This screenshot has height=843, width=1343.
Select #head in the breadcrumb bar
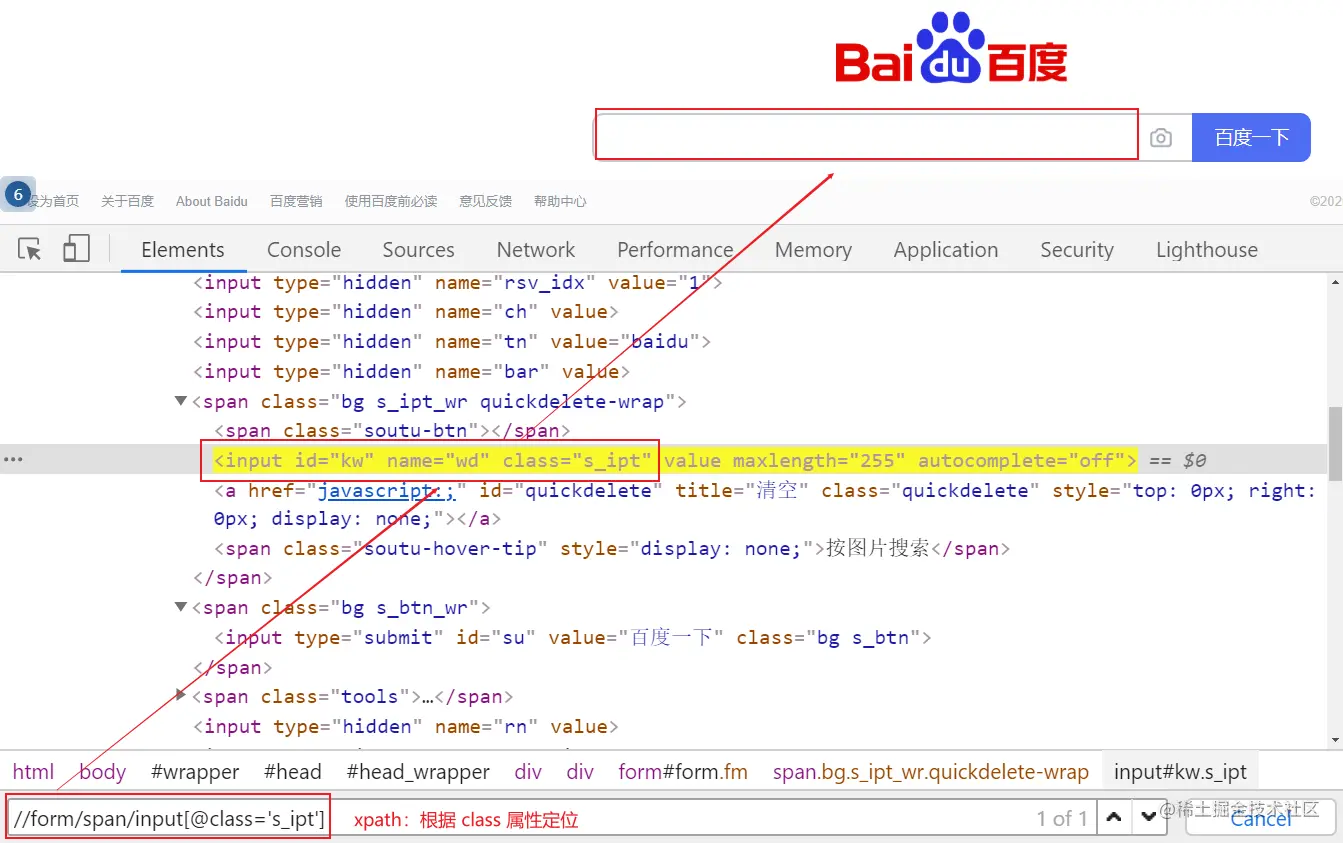click(292, 772)
